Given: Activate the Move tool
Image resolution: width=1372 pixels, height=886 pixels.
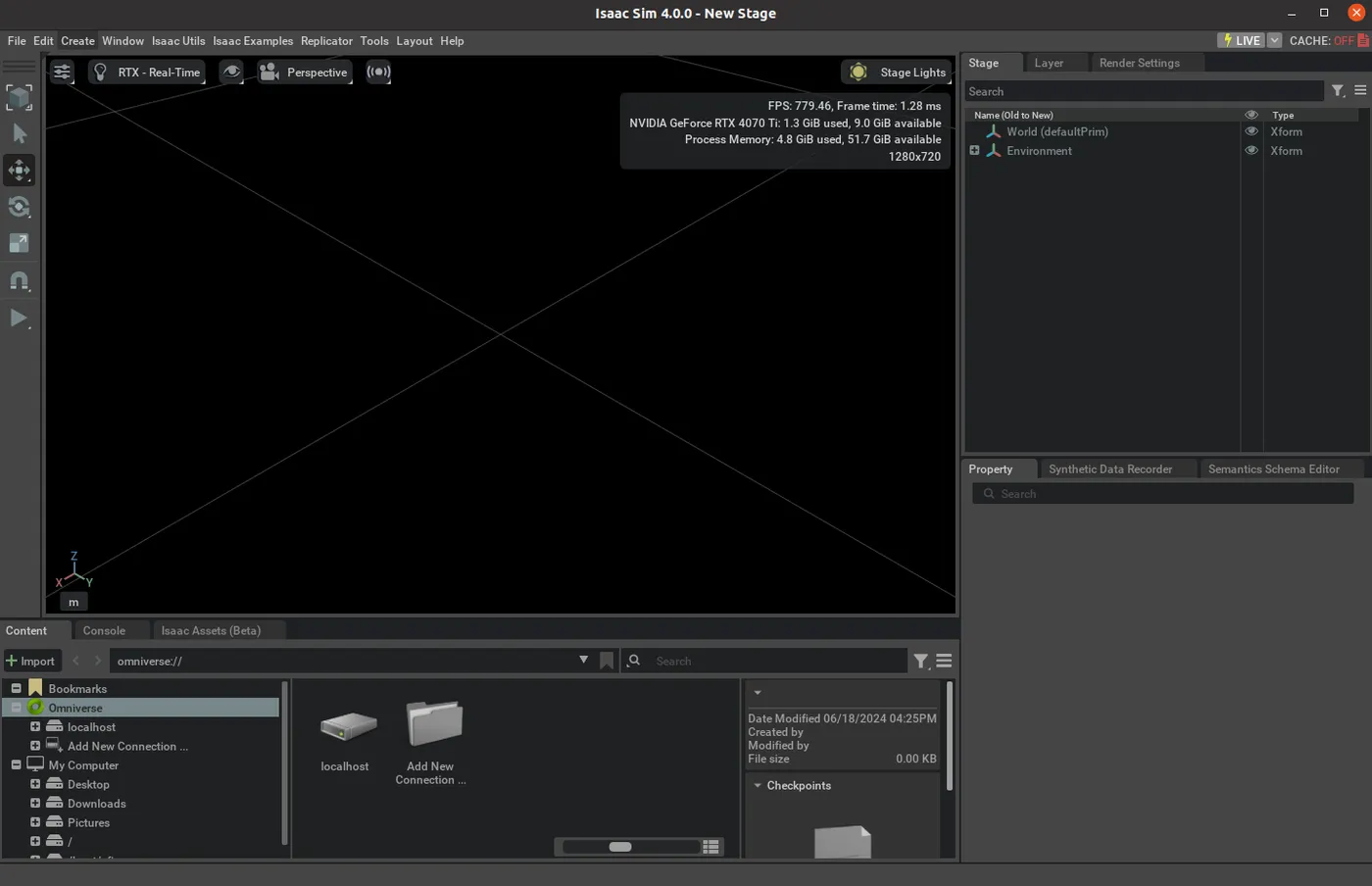Looking at the screenshot, I should point(20,171).
